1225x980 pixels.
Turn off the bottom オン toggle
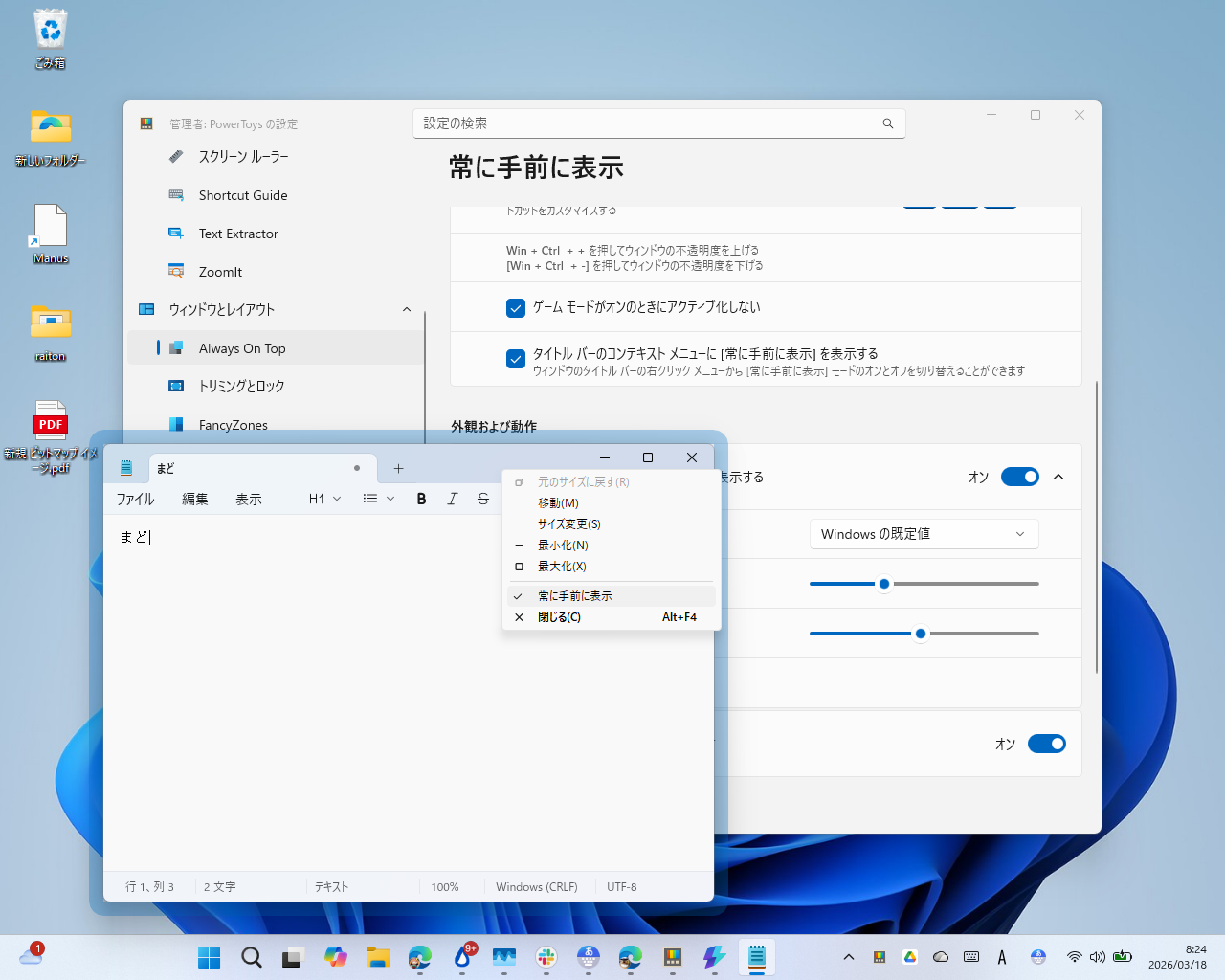tap(1046, 744)
